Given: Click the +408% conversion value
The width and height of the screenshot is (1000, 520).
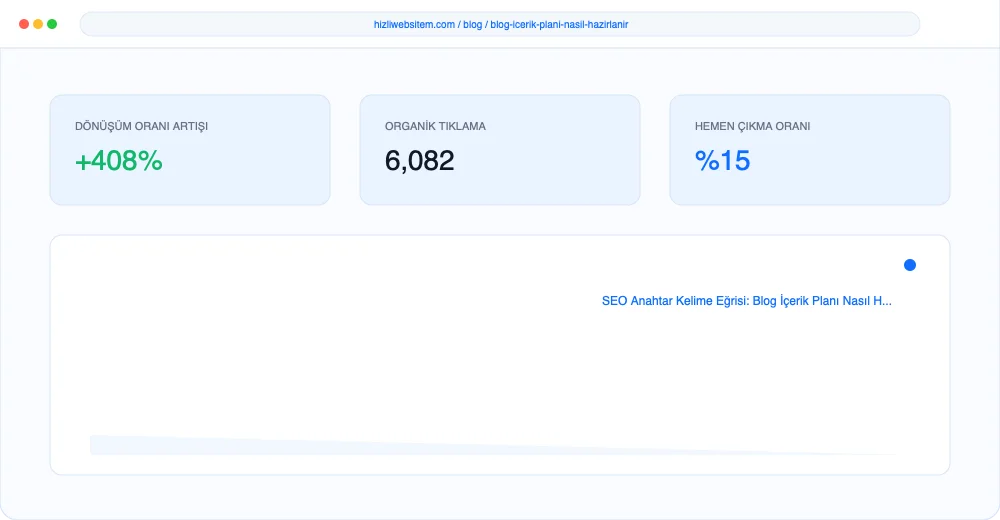Looking at the screenshot, I should pyautogui.click(x=119, y=160).
